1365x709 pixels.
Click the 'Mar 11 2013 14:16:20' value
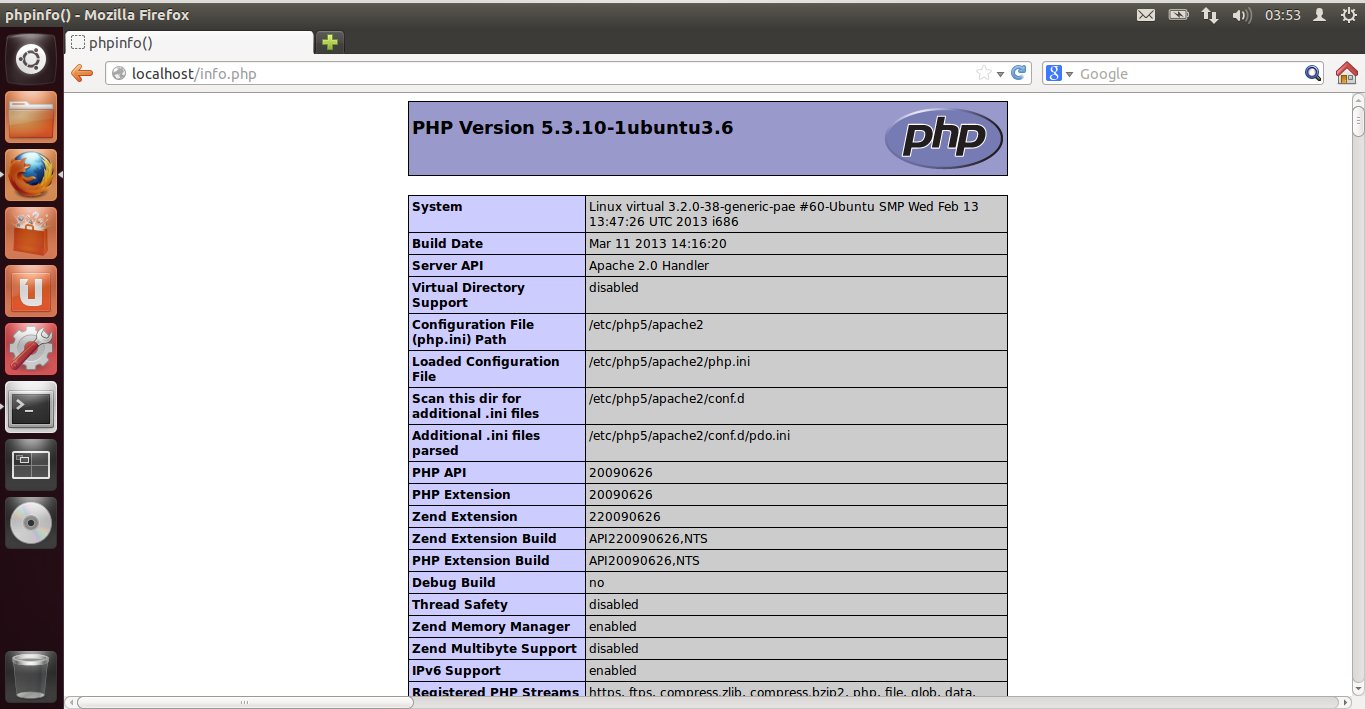(x=657, y=244)
